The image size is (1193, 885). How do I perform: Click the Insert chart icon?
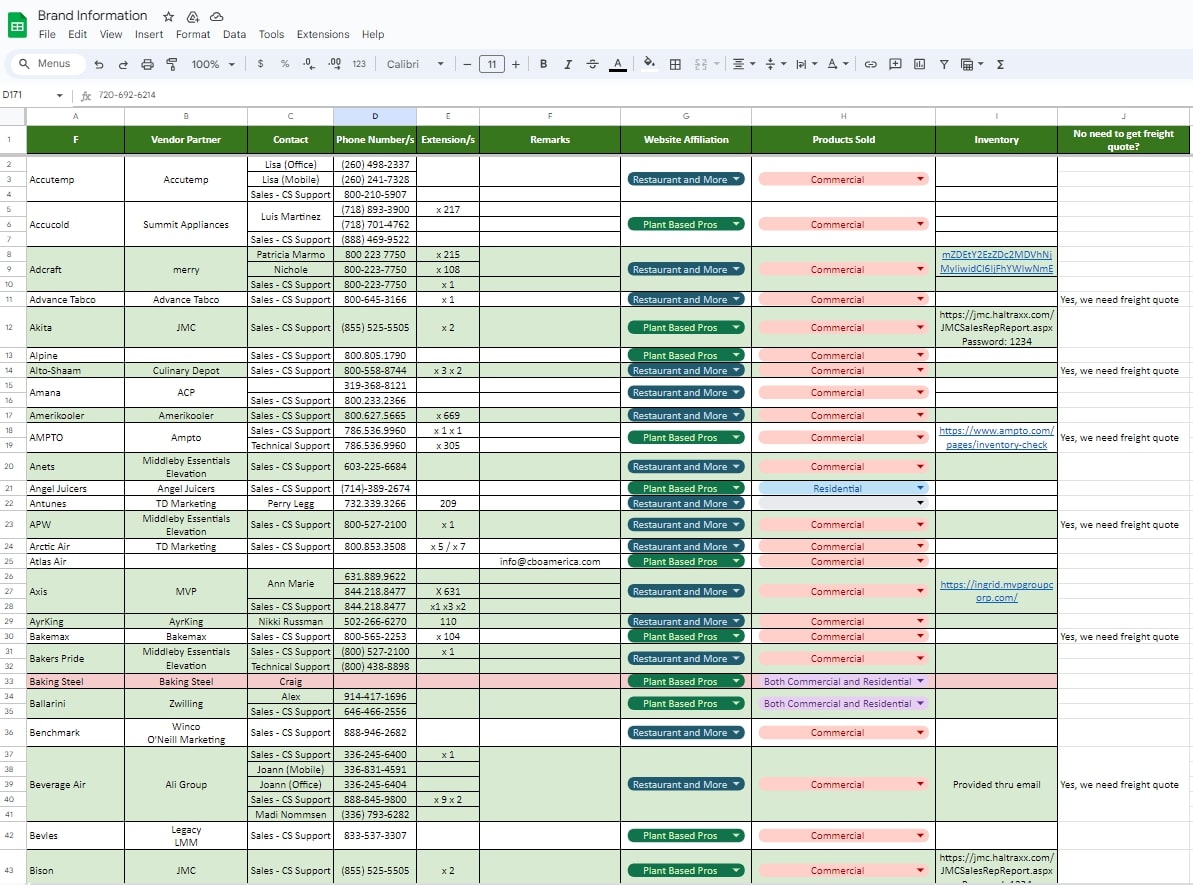tap(920, 65)
